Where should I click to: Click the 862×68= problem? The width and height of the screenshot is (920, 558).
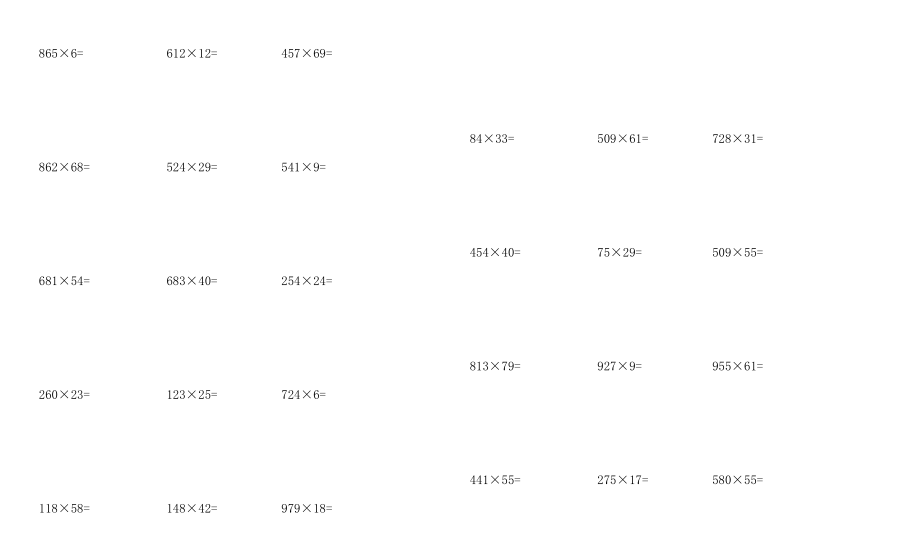pos(64,167)
